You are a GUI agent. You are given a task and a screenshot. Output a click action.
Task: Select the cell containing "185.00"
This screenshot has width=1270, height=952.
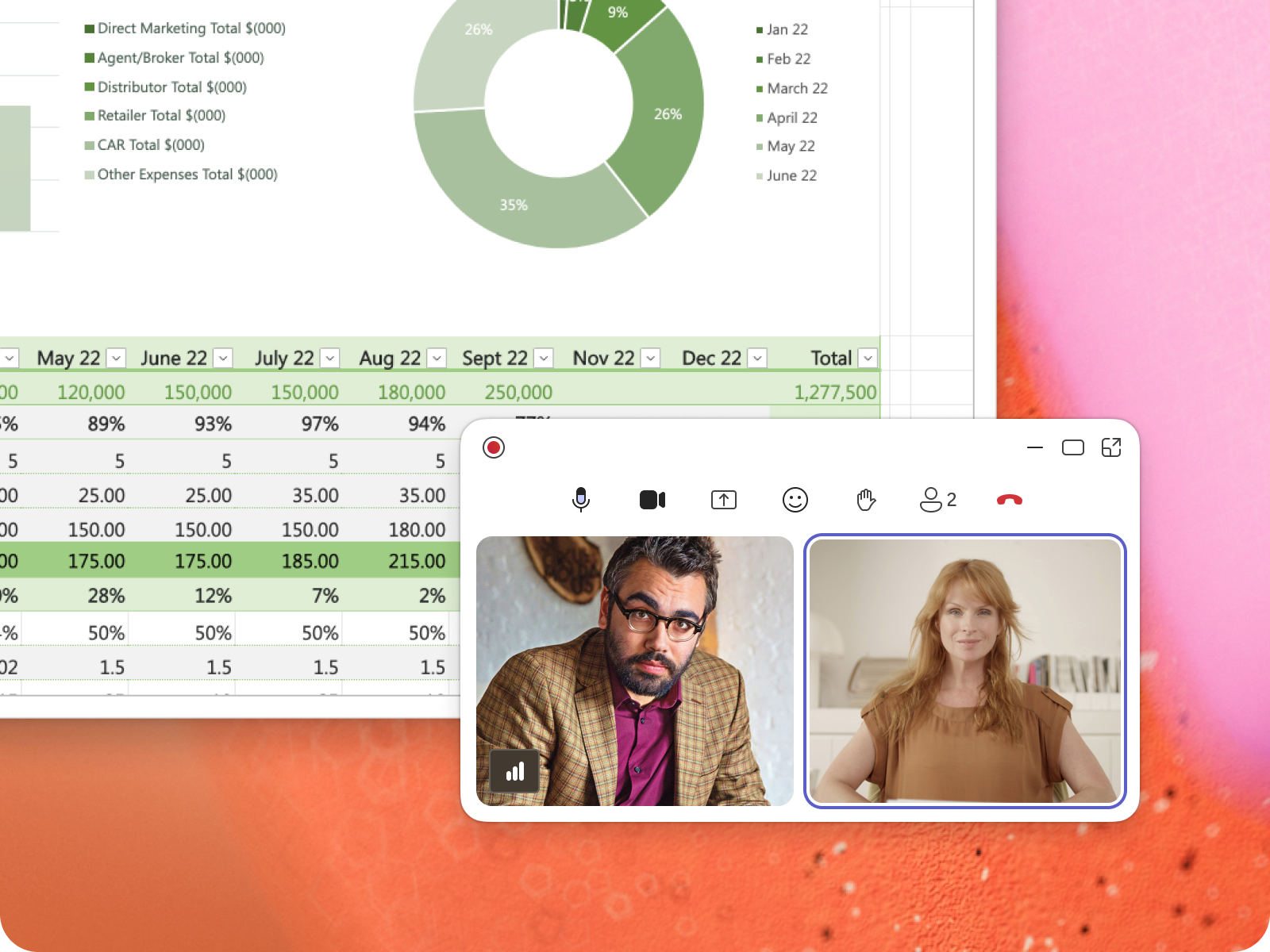310,561
